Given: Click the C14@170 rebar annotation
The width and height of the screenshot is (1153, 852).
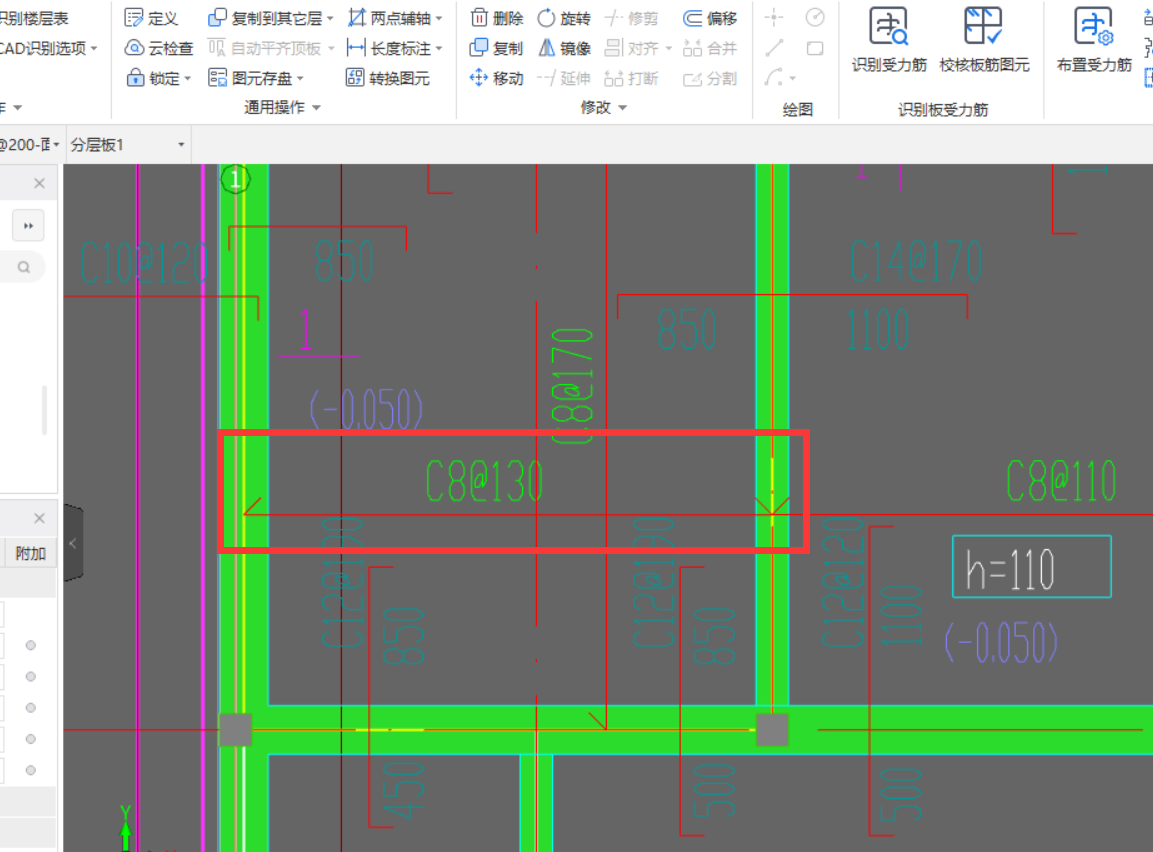Looking at the screenshot, I should (x=915, y=261).
